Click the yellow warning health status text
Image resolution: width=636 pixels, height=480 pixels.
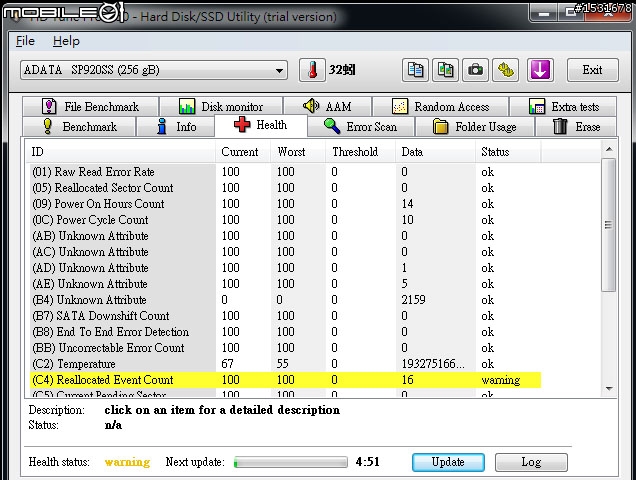coord(127,462)
